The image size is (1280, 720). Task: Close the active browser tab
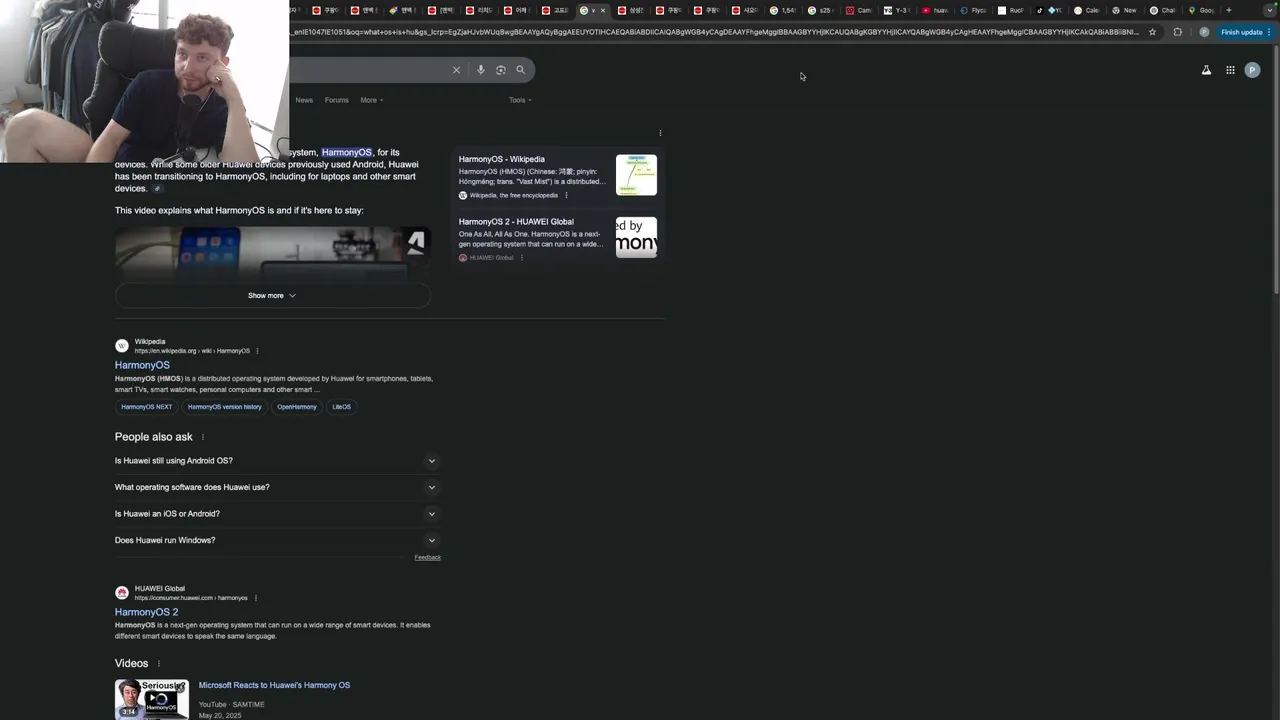coord(602,10)
